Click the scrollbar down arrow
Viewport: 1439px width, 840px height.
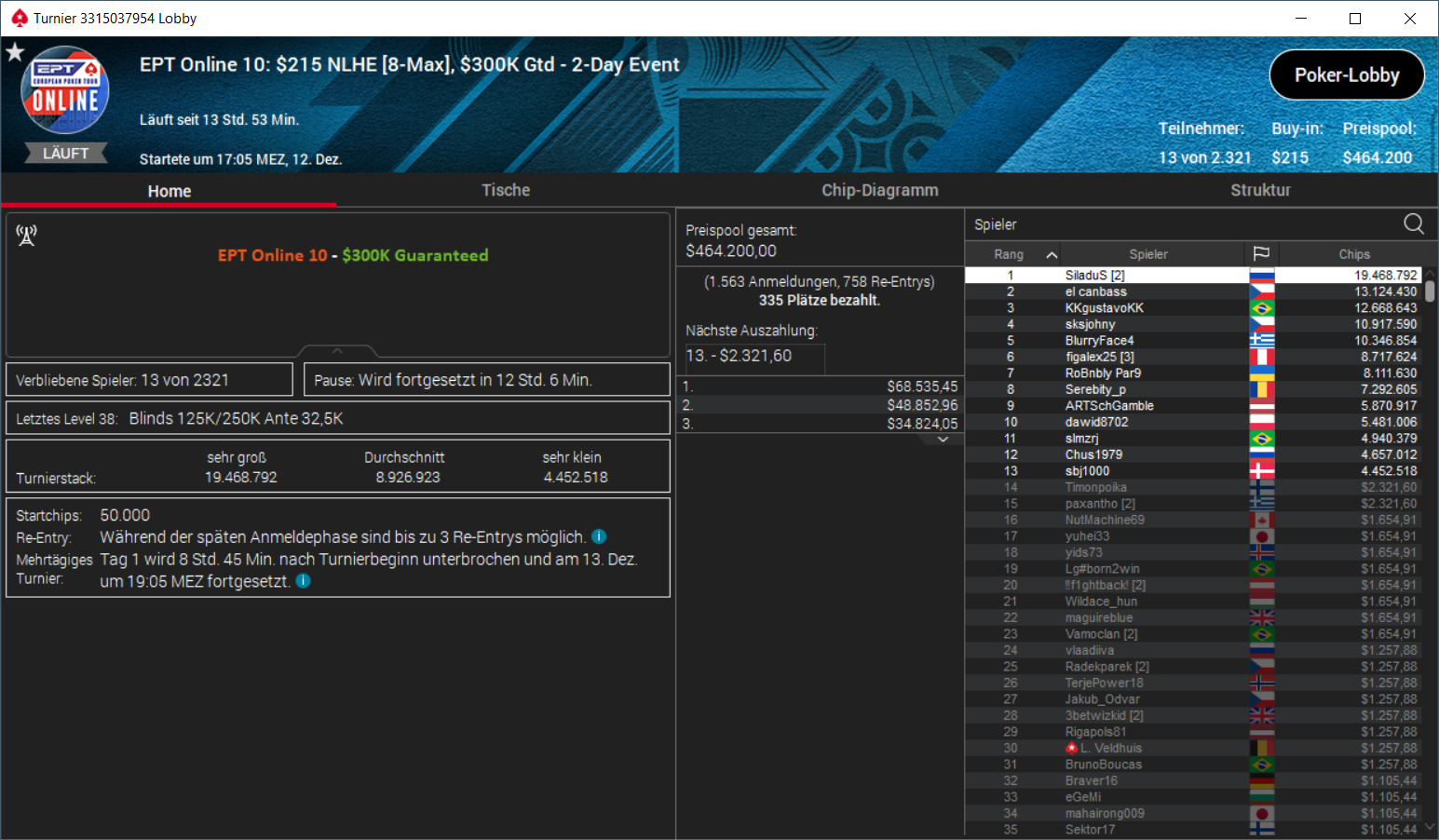click(1430, 828)
